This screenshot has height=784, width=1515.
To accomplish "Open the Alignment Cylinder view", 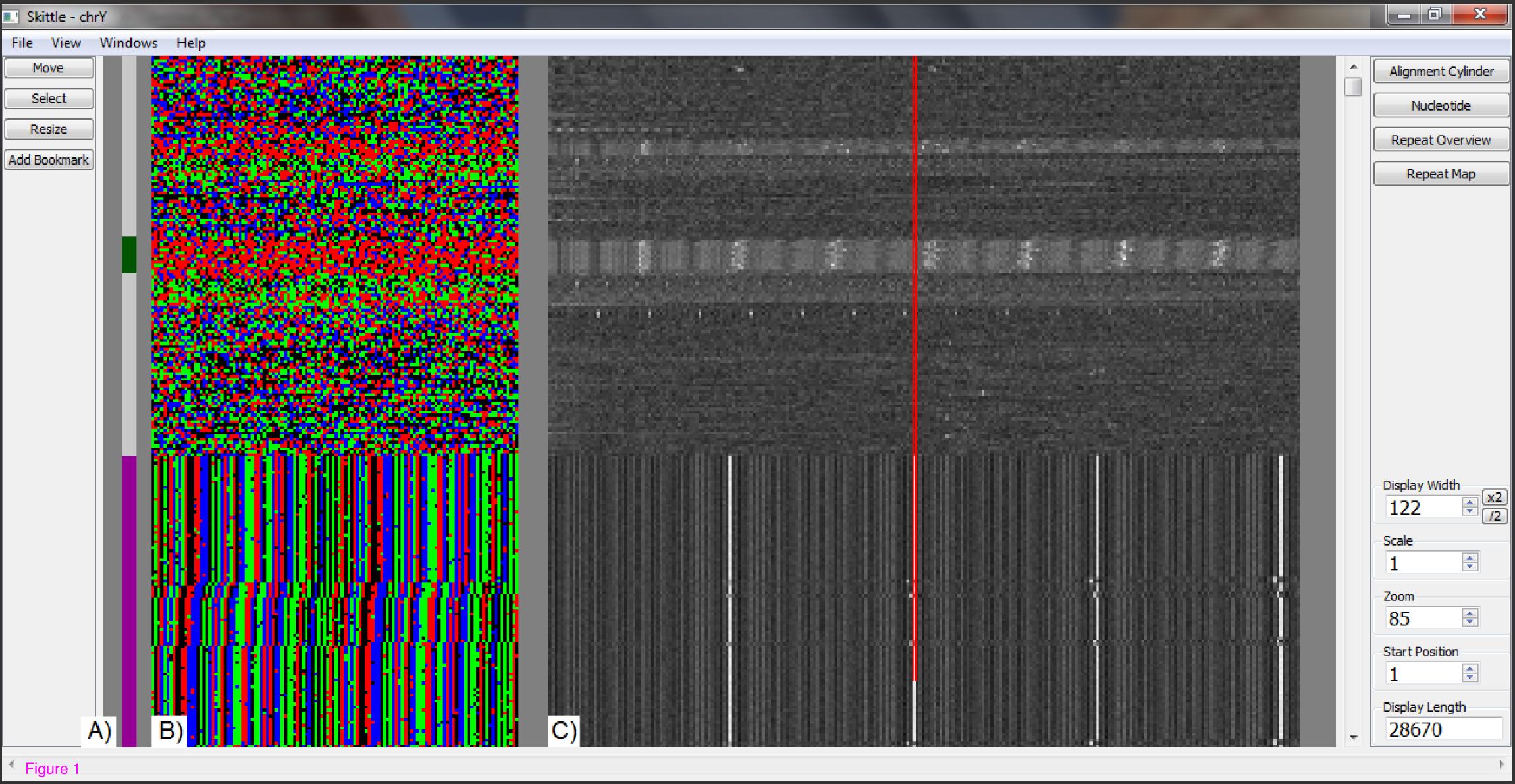I will coord(1441,71).
